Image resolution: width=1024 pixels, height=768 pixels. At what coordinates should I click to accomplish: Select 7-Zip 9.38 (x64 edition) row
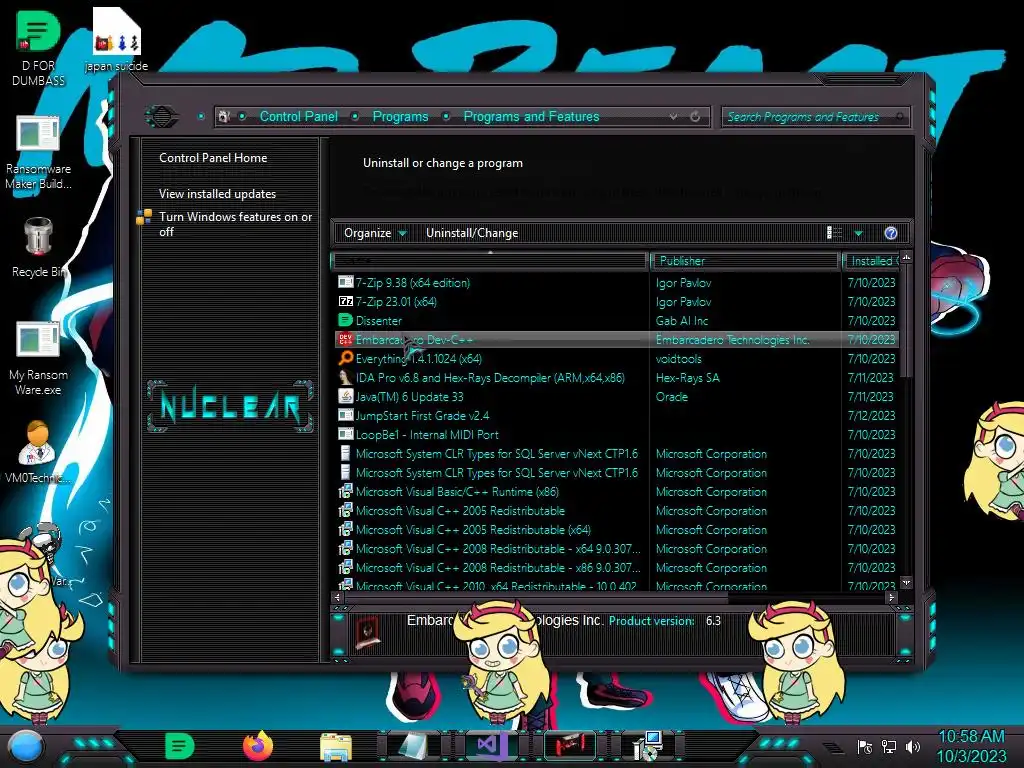[616, 283]
